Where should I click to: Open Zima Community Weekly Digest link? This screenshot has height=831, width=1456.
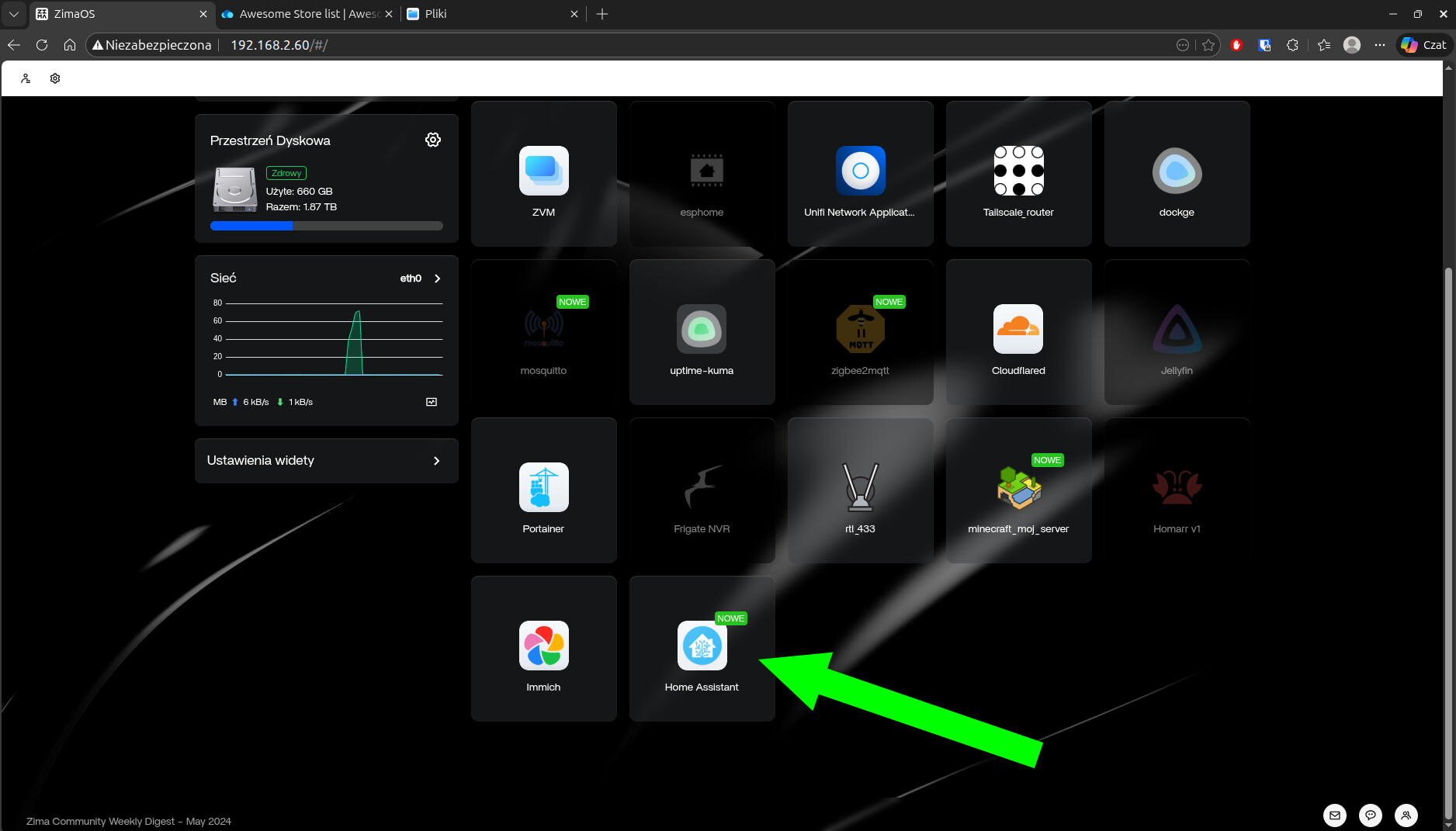[x=129, y=821]
